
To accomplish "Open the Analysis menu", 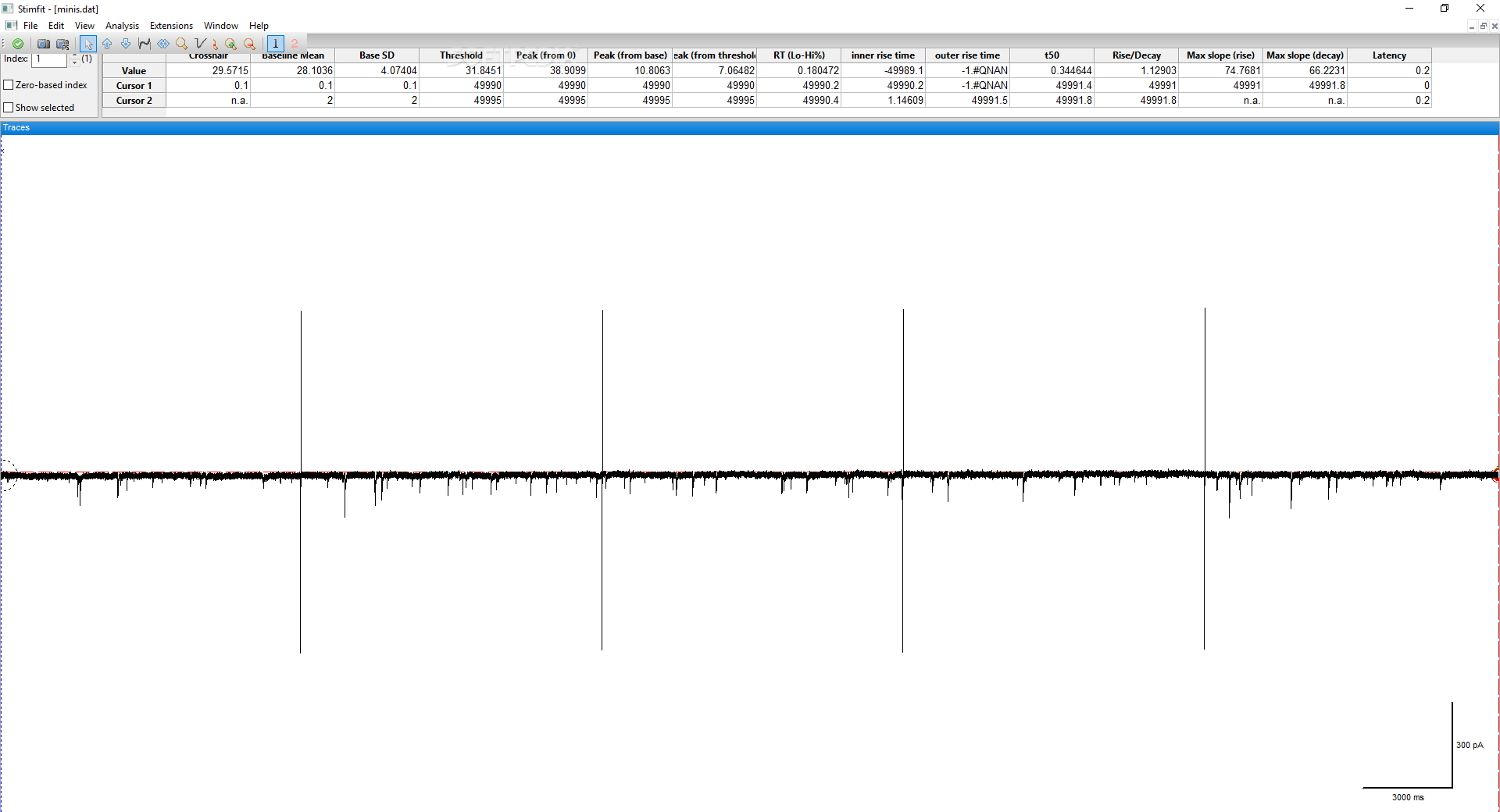I will tap(122, 26).
